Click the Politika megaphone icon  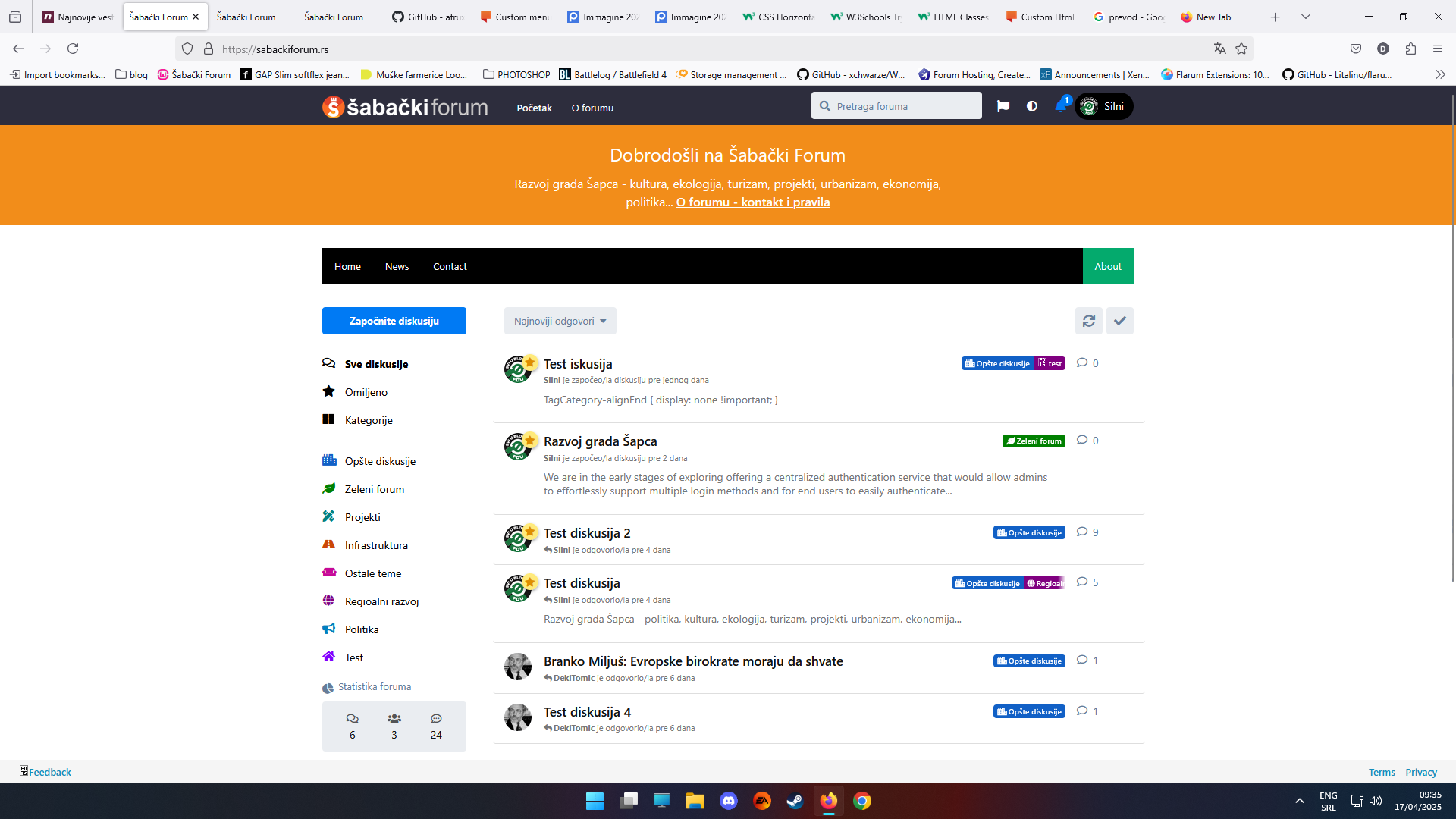coord(328,629)
